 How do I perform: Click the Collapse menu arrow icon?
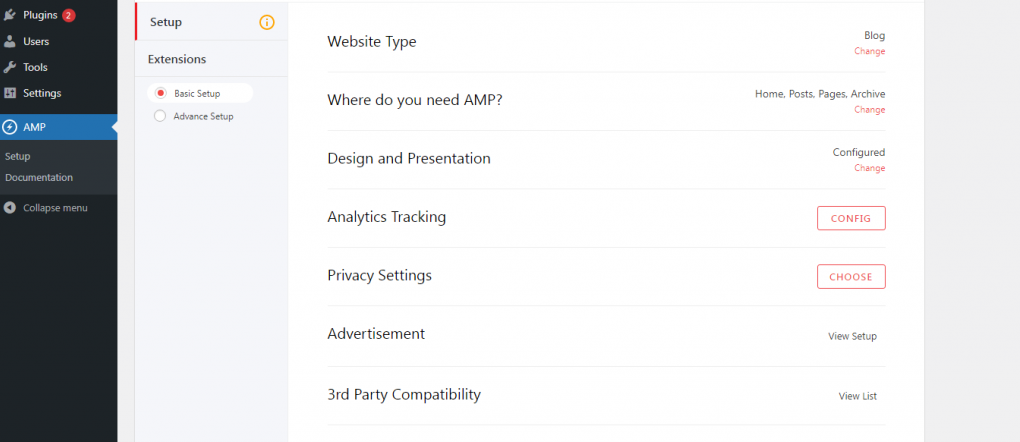pos(10,208)
